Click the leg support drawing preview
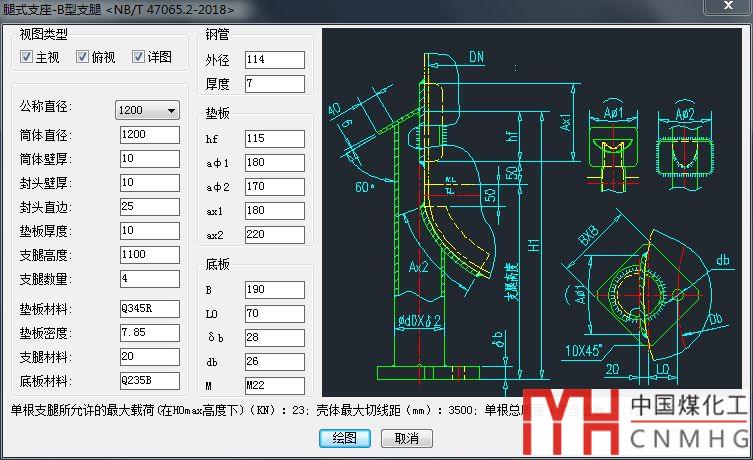This screenshot has height=460, width=753. coord(532,212)
